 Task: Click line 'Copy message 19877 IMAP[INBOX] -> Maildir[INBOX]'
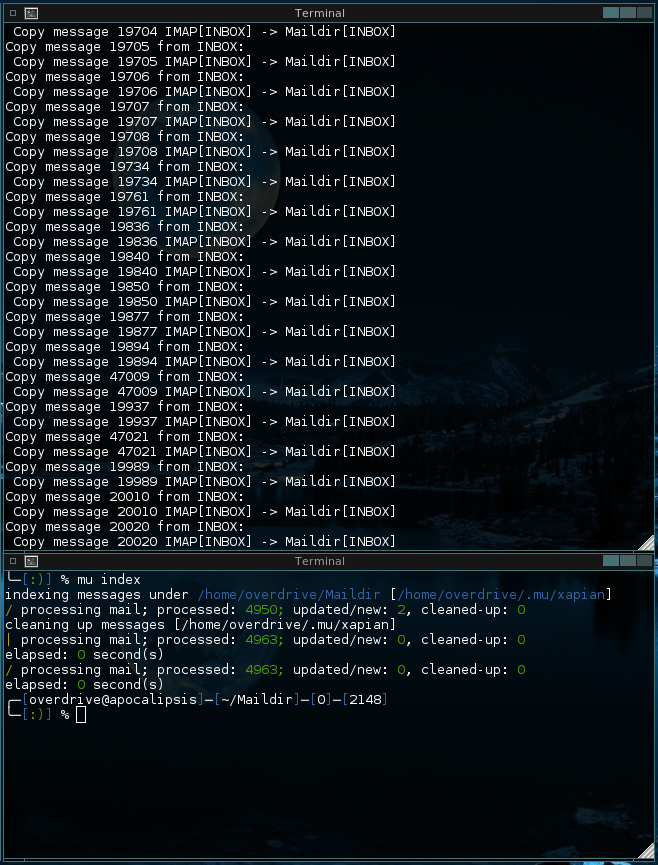pos(205,332)
